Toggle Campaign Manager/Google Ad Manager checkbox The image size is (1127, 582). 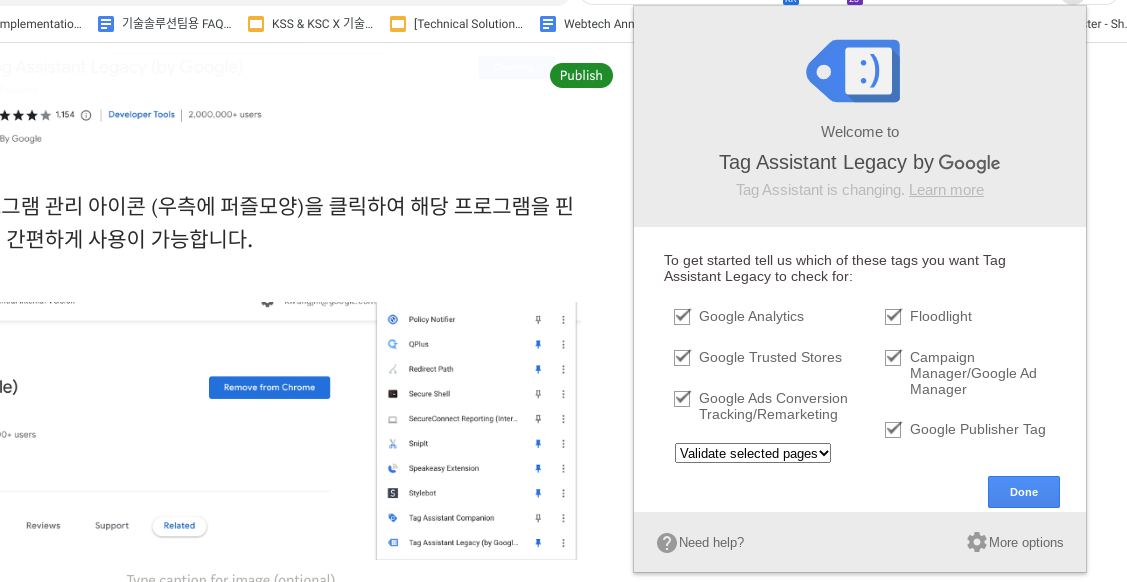coord(893,357)
